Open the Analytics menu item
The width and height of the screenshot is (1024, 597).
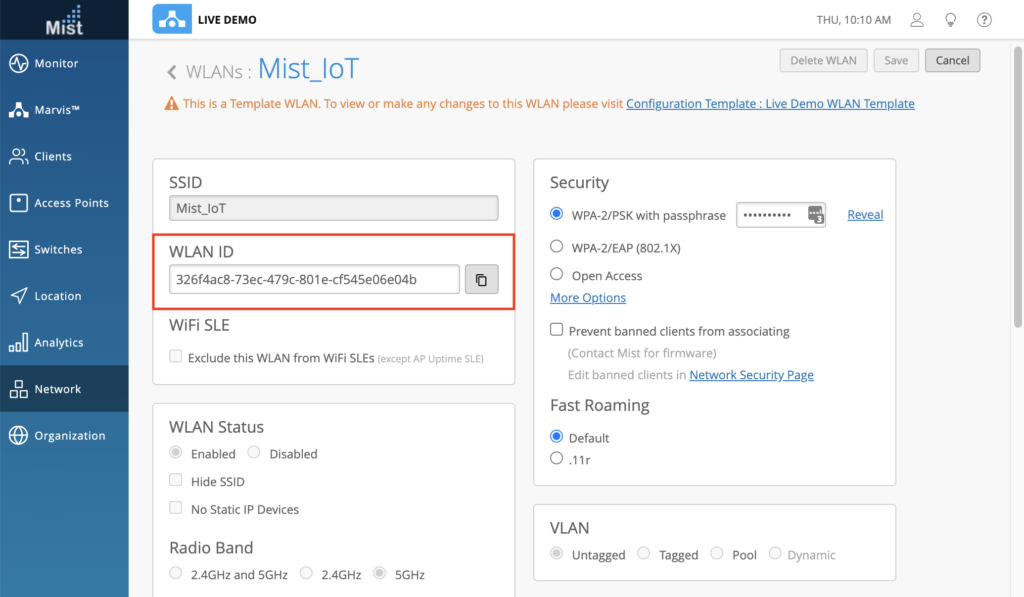(x=58, y=343)
